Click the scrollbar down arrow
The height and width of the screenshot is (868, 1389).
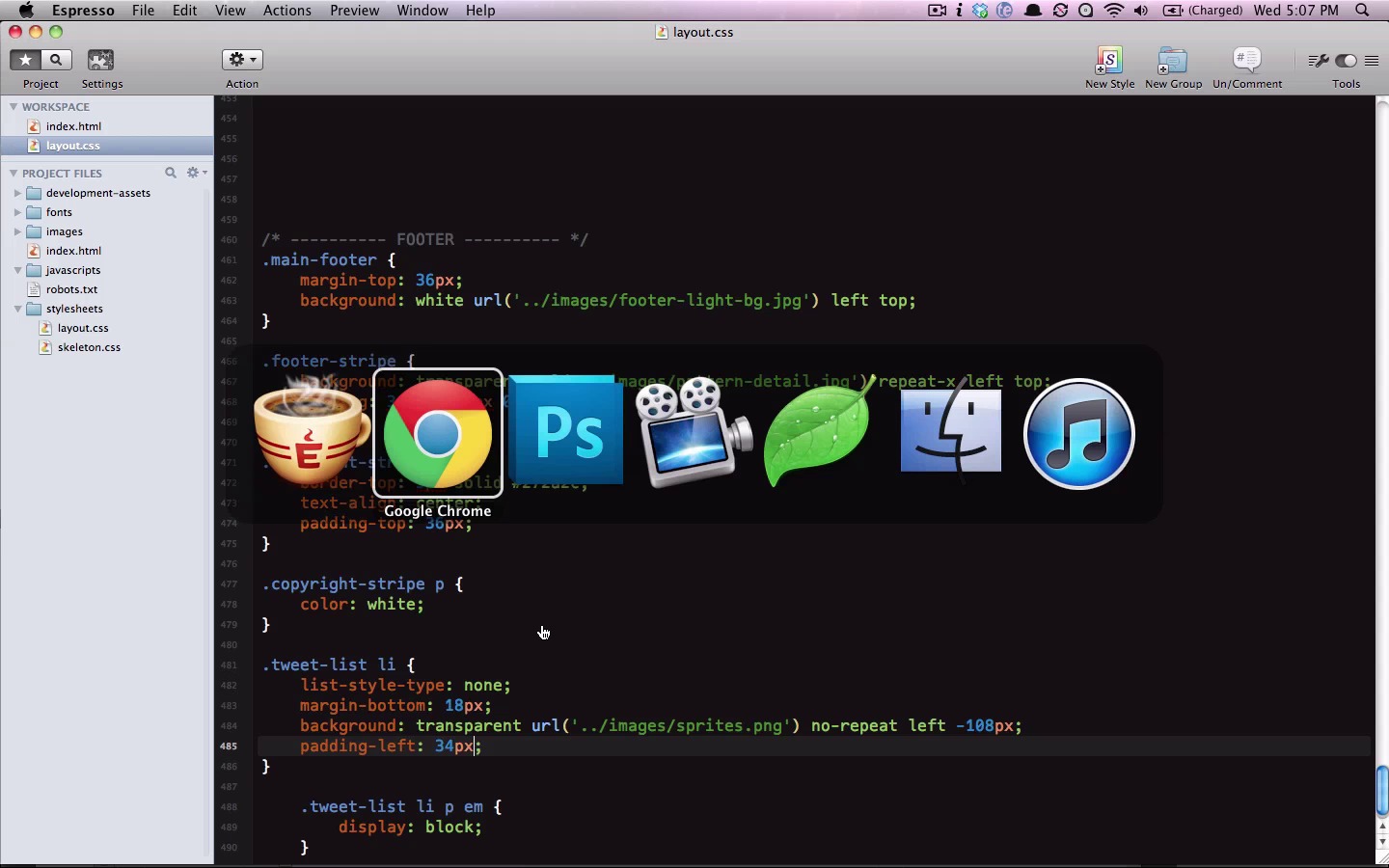click(x=1381, y=842)
